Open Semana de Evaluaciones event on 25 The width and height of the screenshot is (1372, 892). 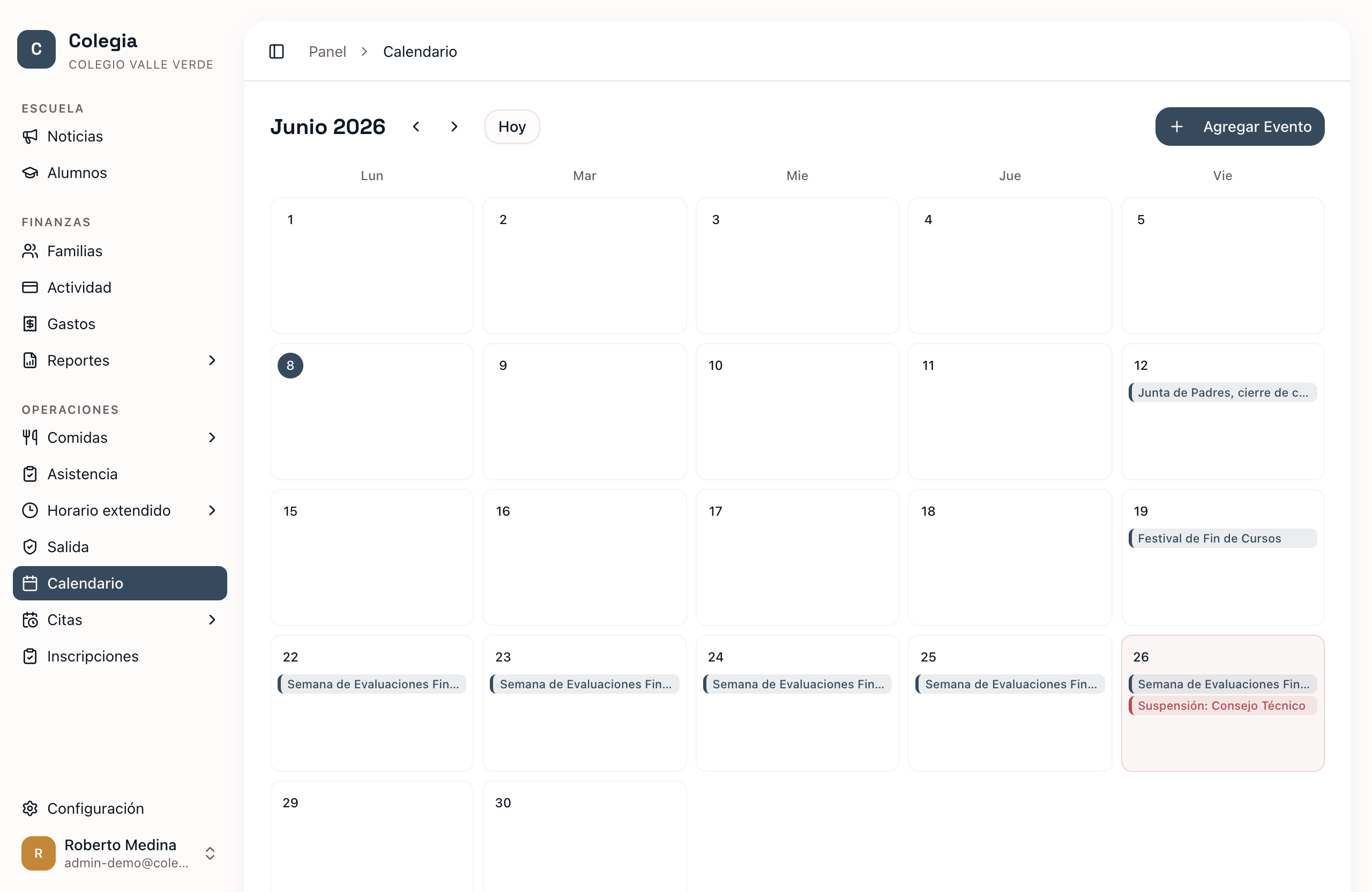(x=1010, y=684)
